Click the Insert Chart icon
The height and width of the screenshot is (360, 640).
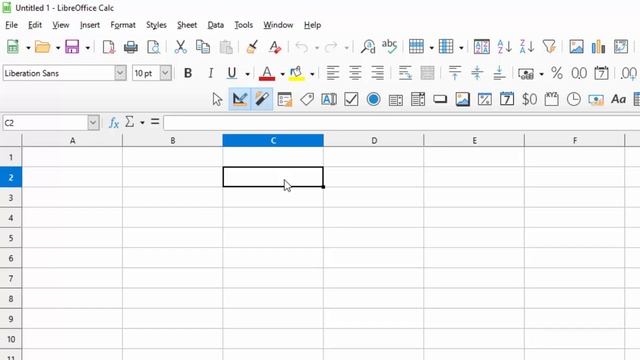[x=598, y=47]
